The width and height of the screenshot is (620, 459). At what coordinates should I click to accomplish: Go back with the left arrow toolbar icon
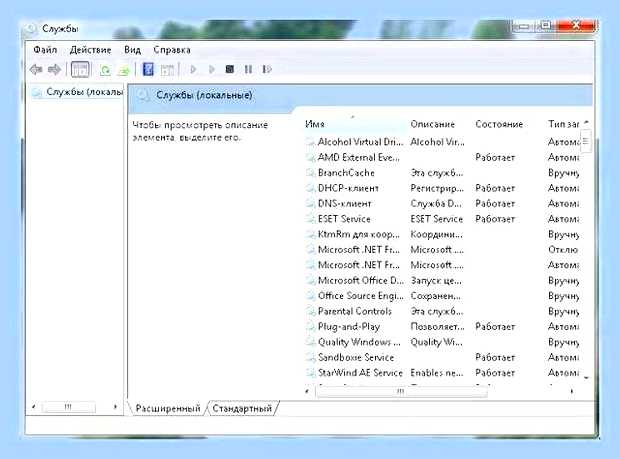pyautogui.click(x=36, y=70)
